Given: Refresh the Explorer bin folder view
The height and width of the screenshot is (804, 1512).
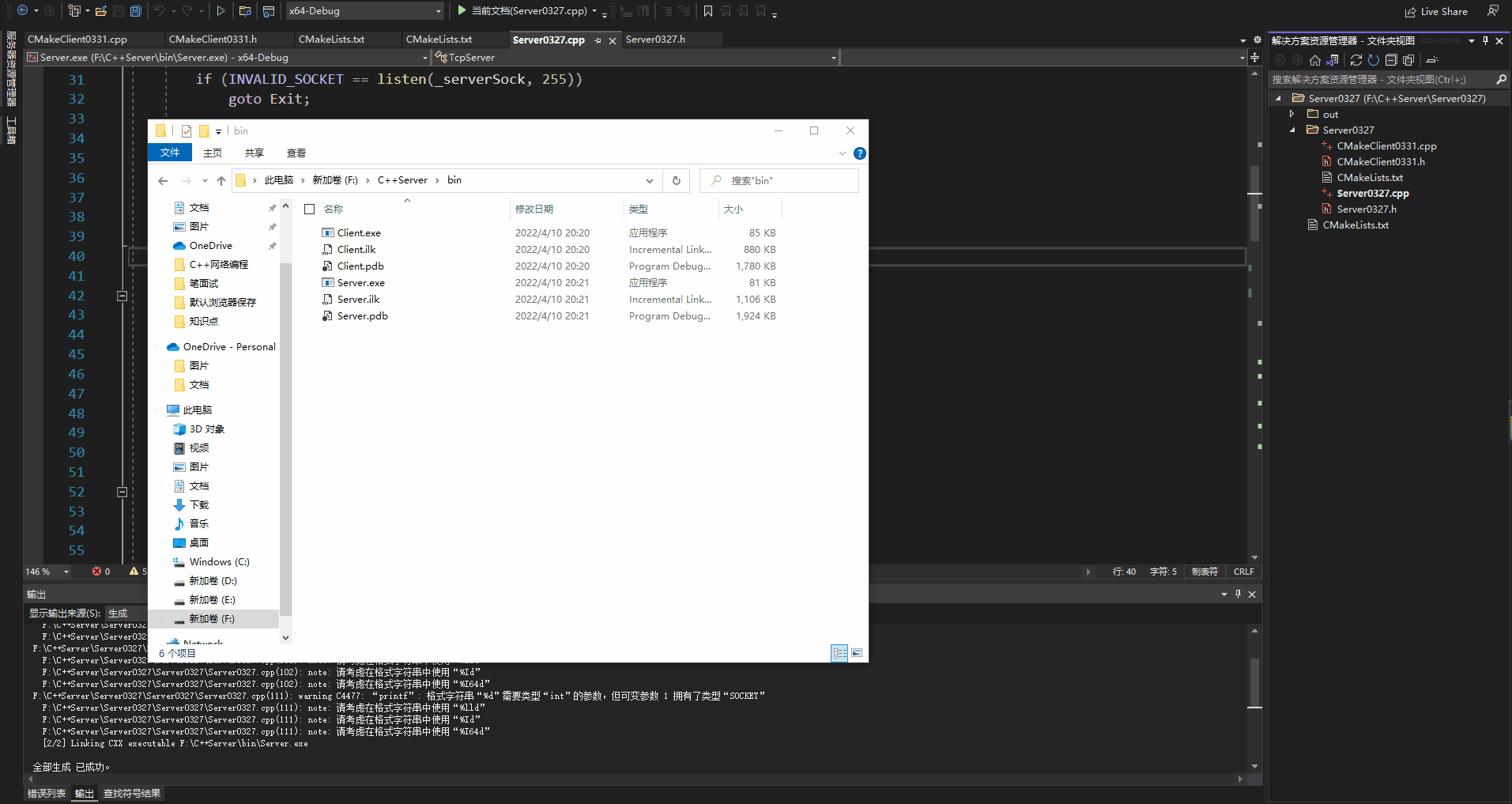Looking at the screenshot, I should pyautogui.click(x=676, y=180).
